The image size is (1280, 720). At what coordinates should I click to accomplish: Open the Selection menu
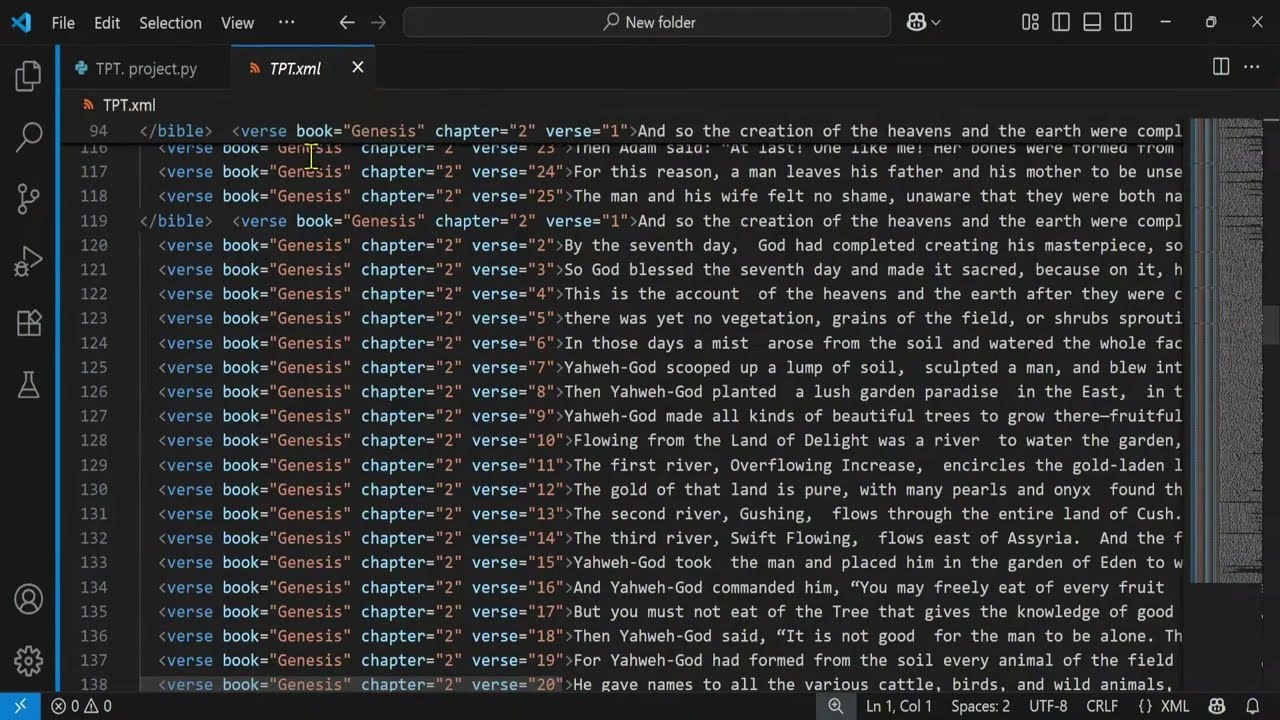click(x=170, y=22)
